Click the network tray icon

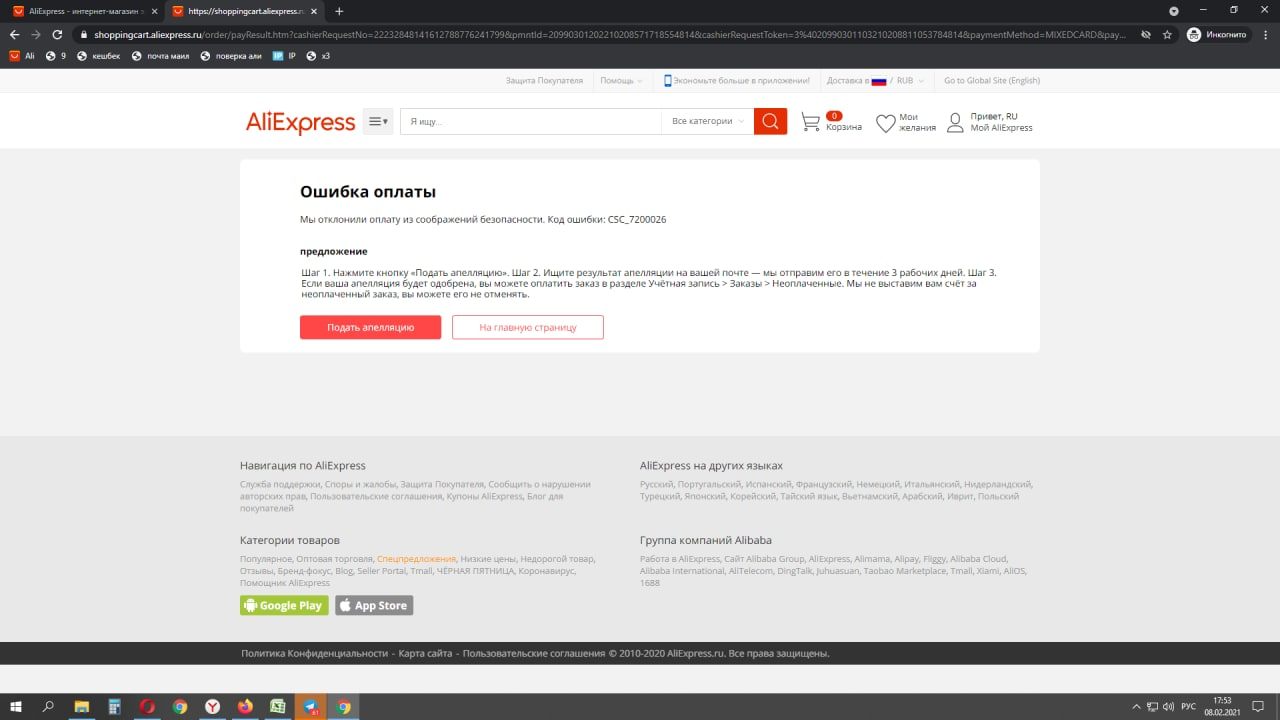1152,706
